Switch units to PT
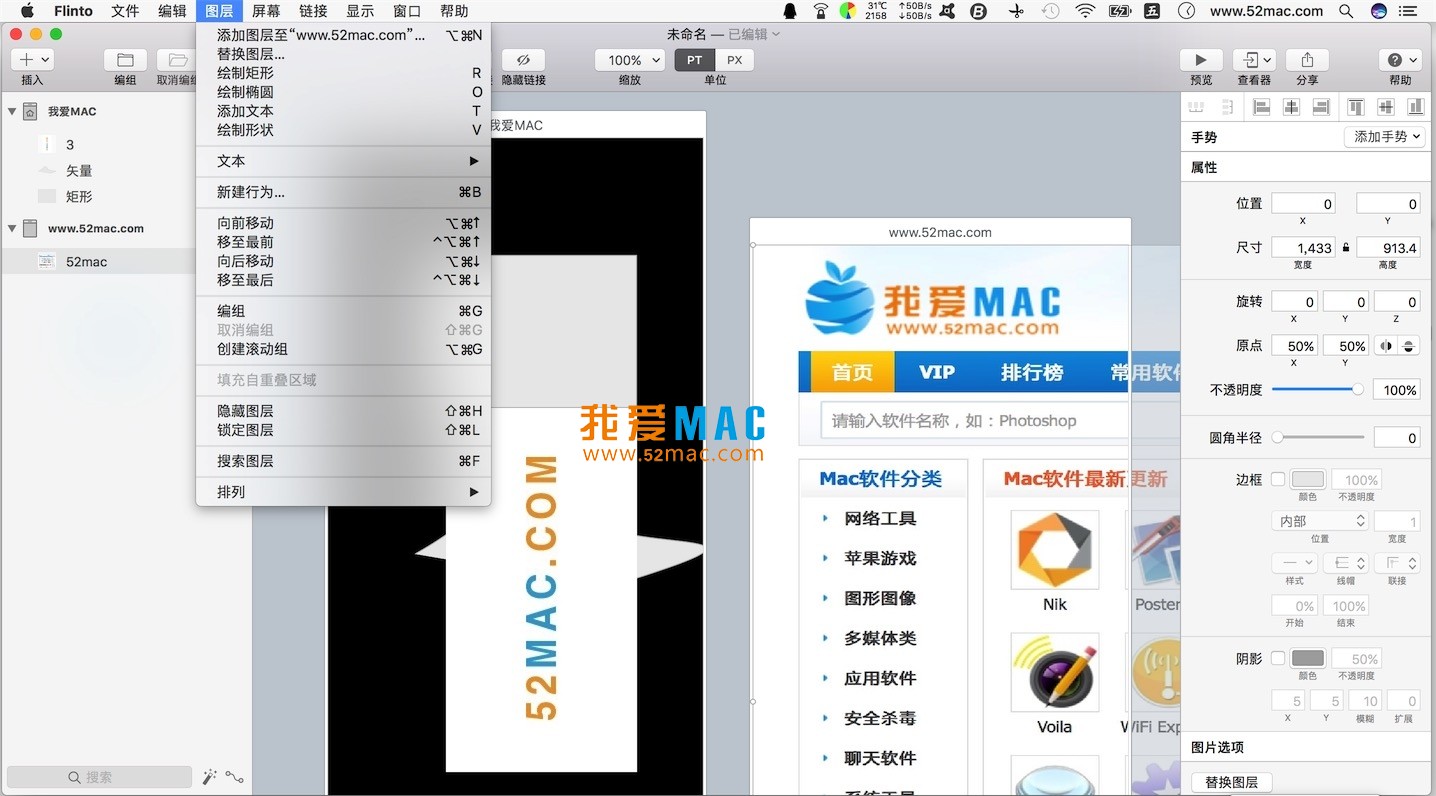The height and width of the screenshot is (796, 1436). click(694, 60)
